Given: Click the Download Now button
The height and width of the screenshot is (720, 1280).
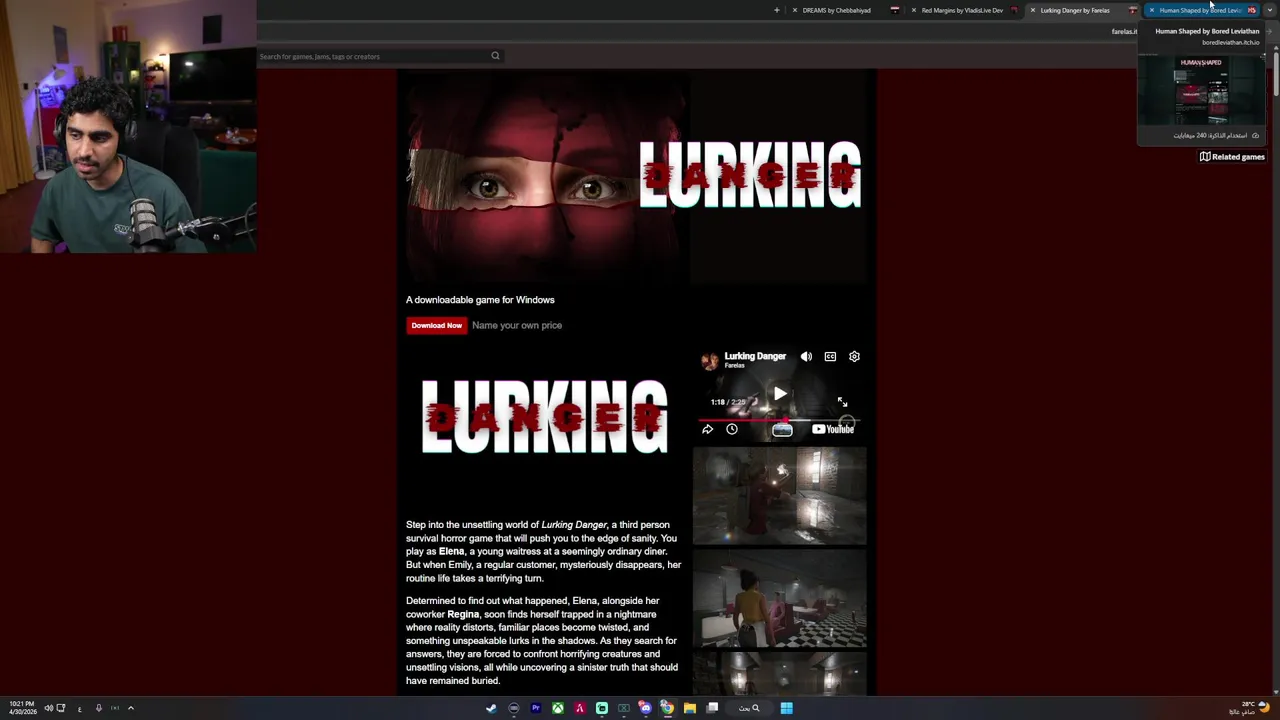Looking at the screenshot, I should [436, 325].
